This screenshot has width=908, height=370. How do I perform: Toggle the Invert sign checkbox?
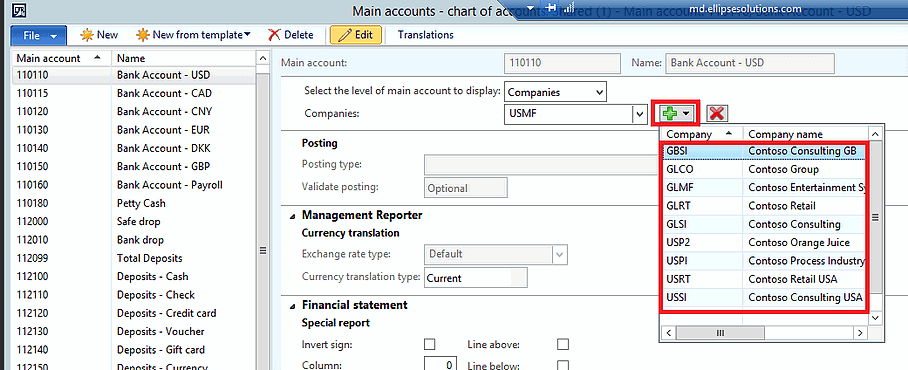[429, 345]
